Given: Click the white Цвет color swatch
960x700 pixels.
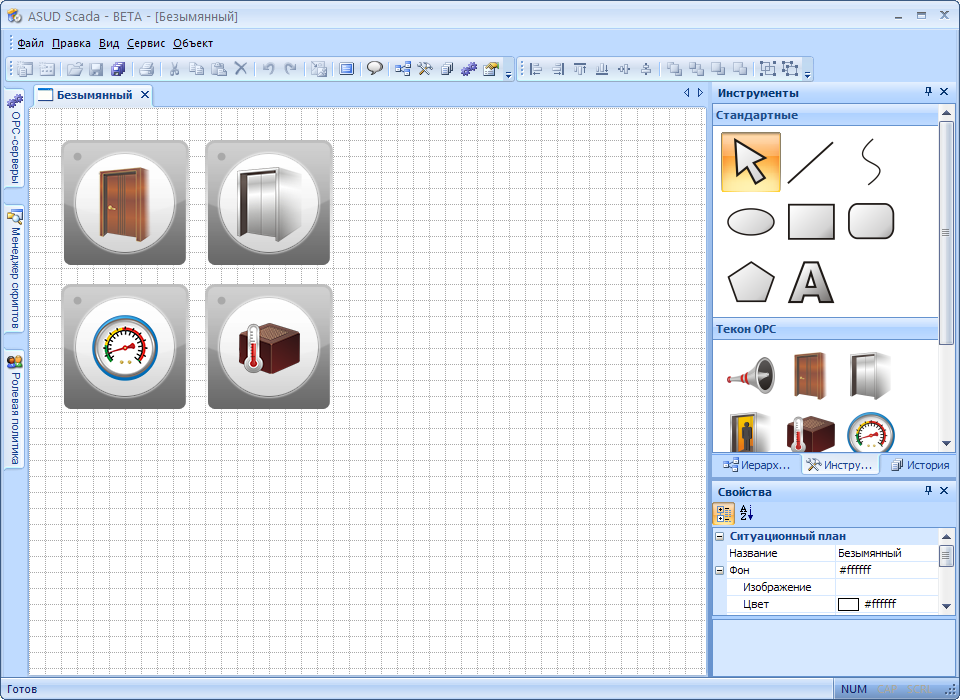Looking at the screenshot, I should coord(848,604).
